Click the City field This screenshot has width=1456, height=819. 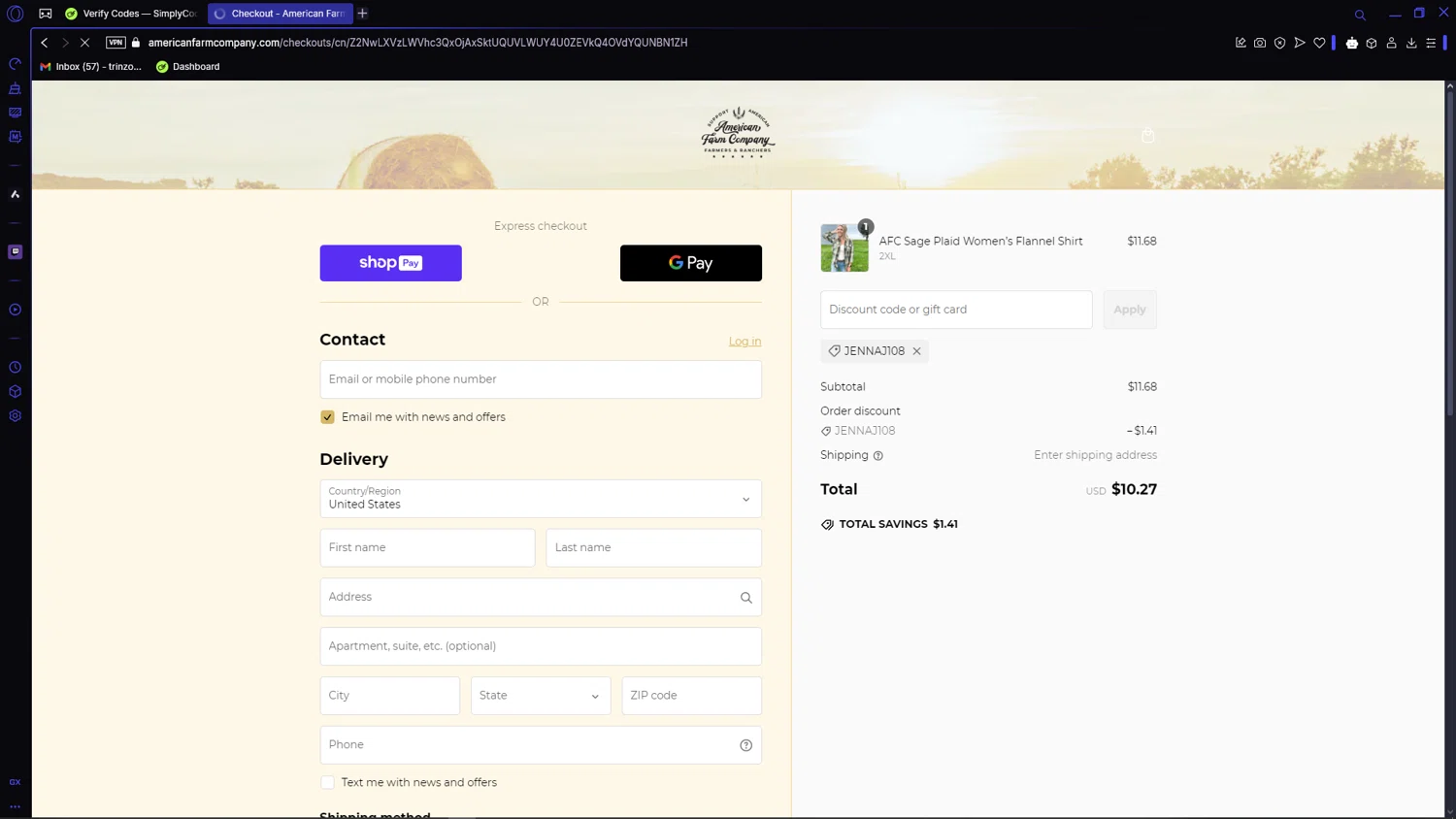point(390,696)
